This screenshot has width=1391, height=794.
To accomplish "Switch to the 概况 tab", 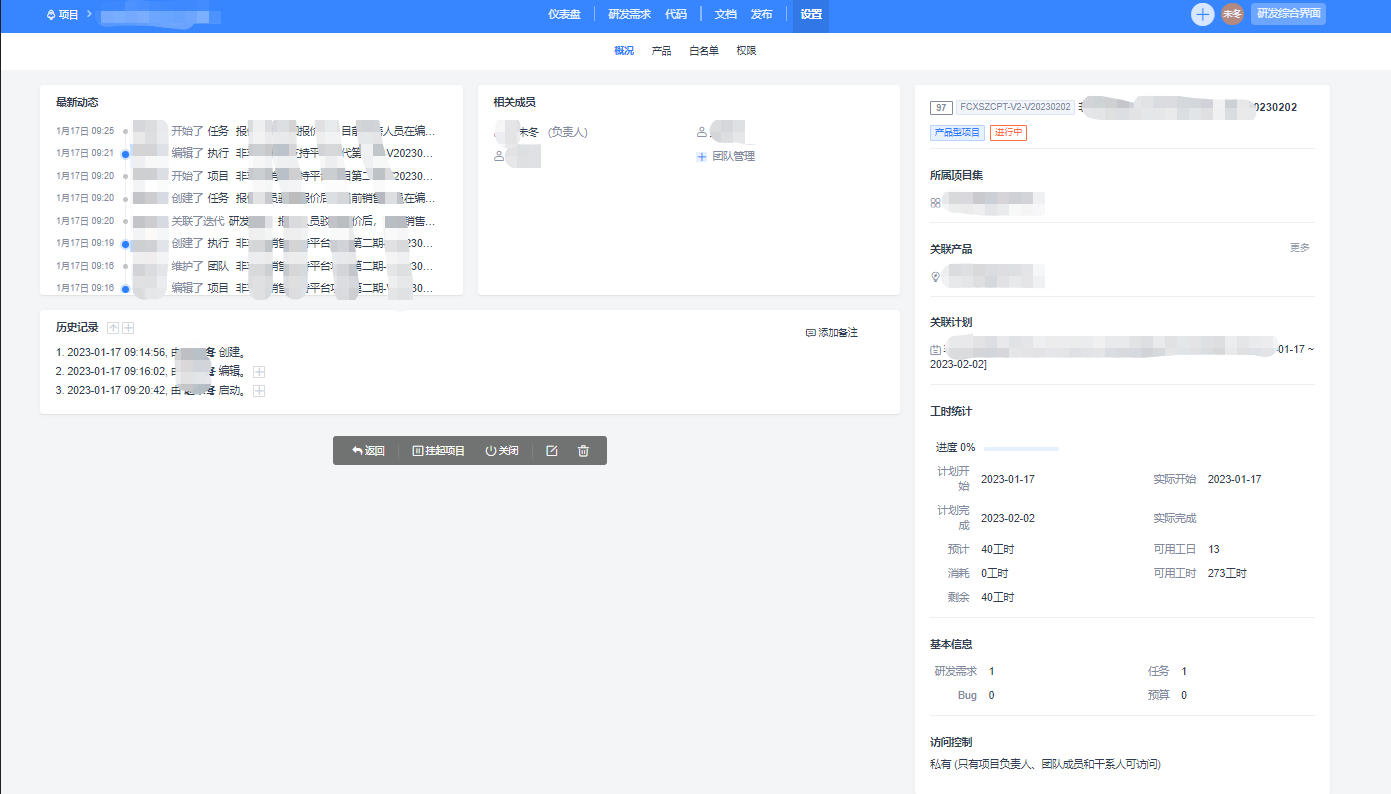I will (624, 50).
